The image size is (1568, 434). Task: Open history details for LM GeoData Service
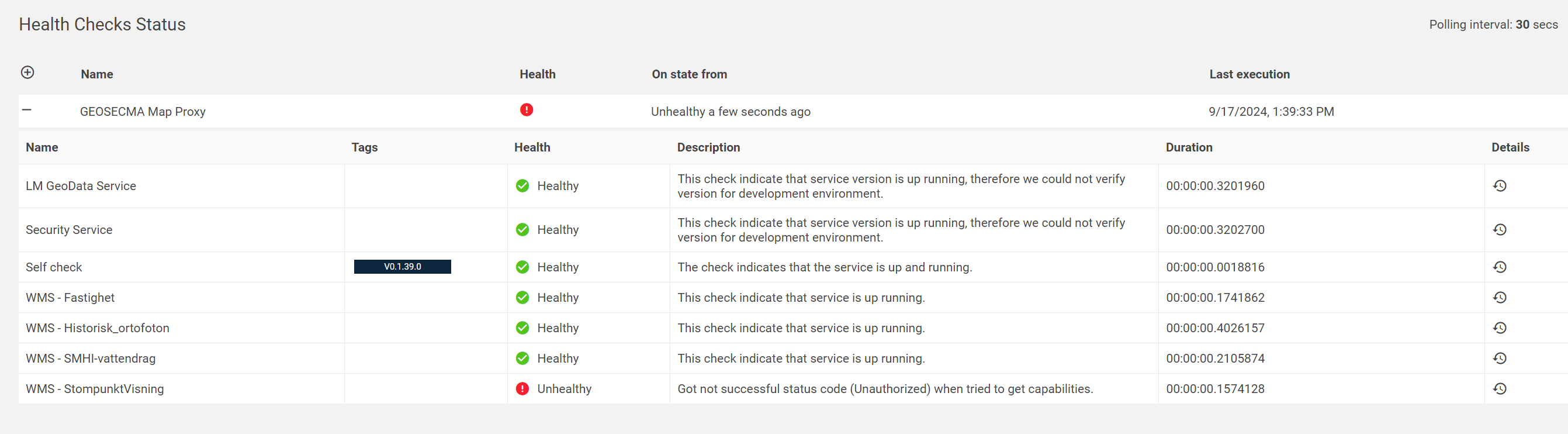click(1499, 186)
